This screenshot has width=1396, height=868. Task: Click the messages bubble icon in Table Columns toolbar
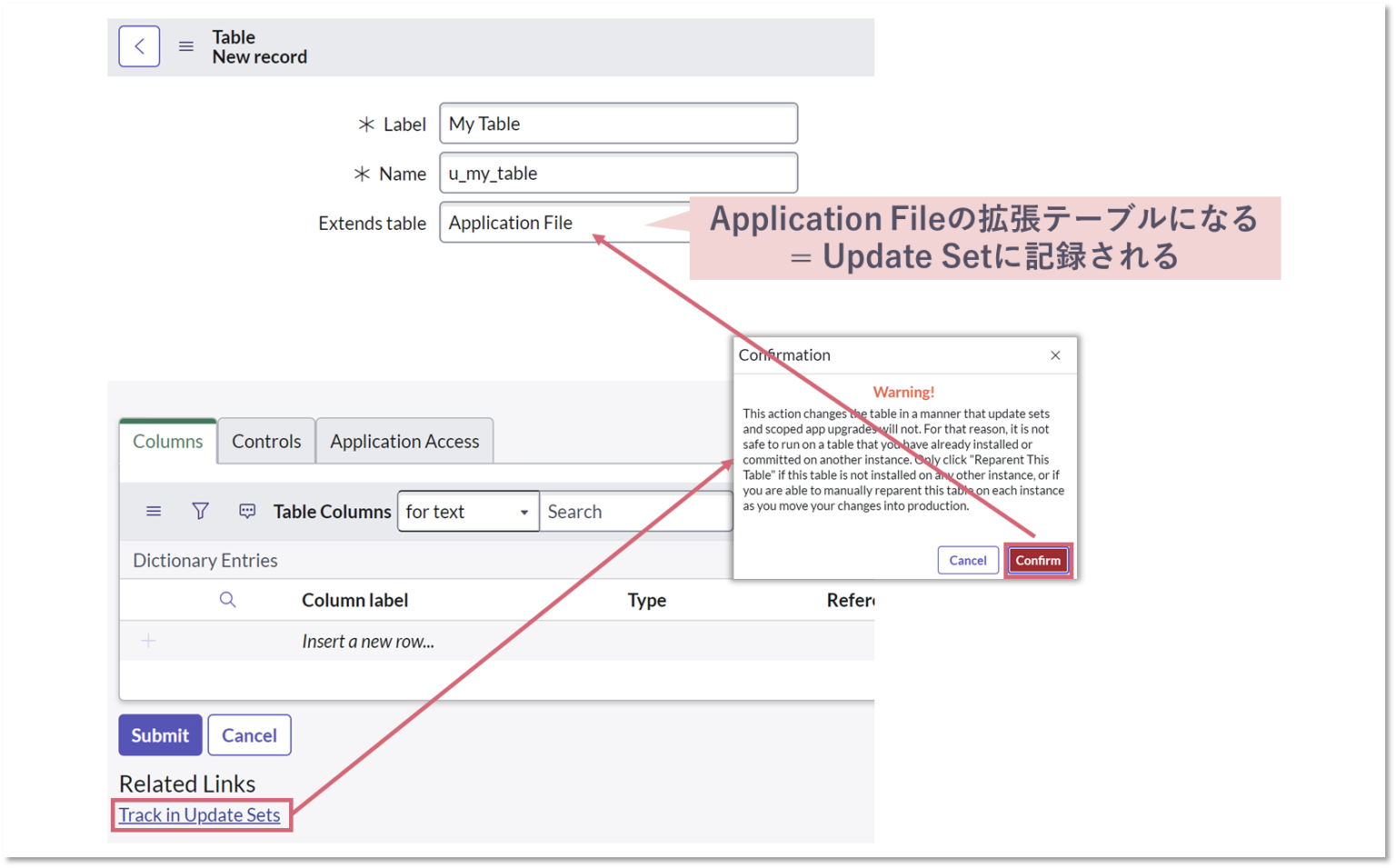point(246,511)
